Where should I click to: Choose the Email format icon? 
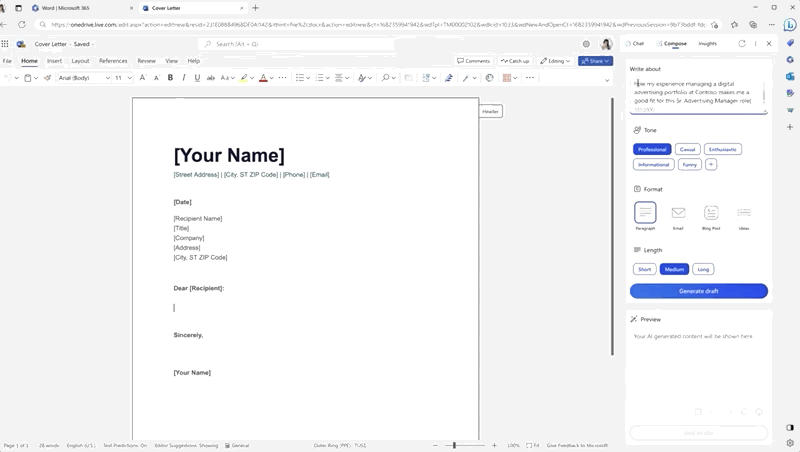click(x=678, y=213)
